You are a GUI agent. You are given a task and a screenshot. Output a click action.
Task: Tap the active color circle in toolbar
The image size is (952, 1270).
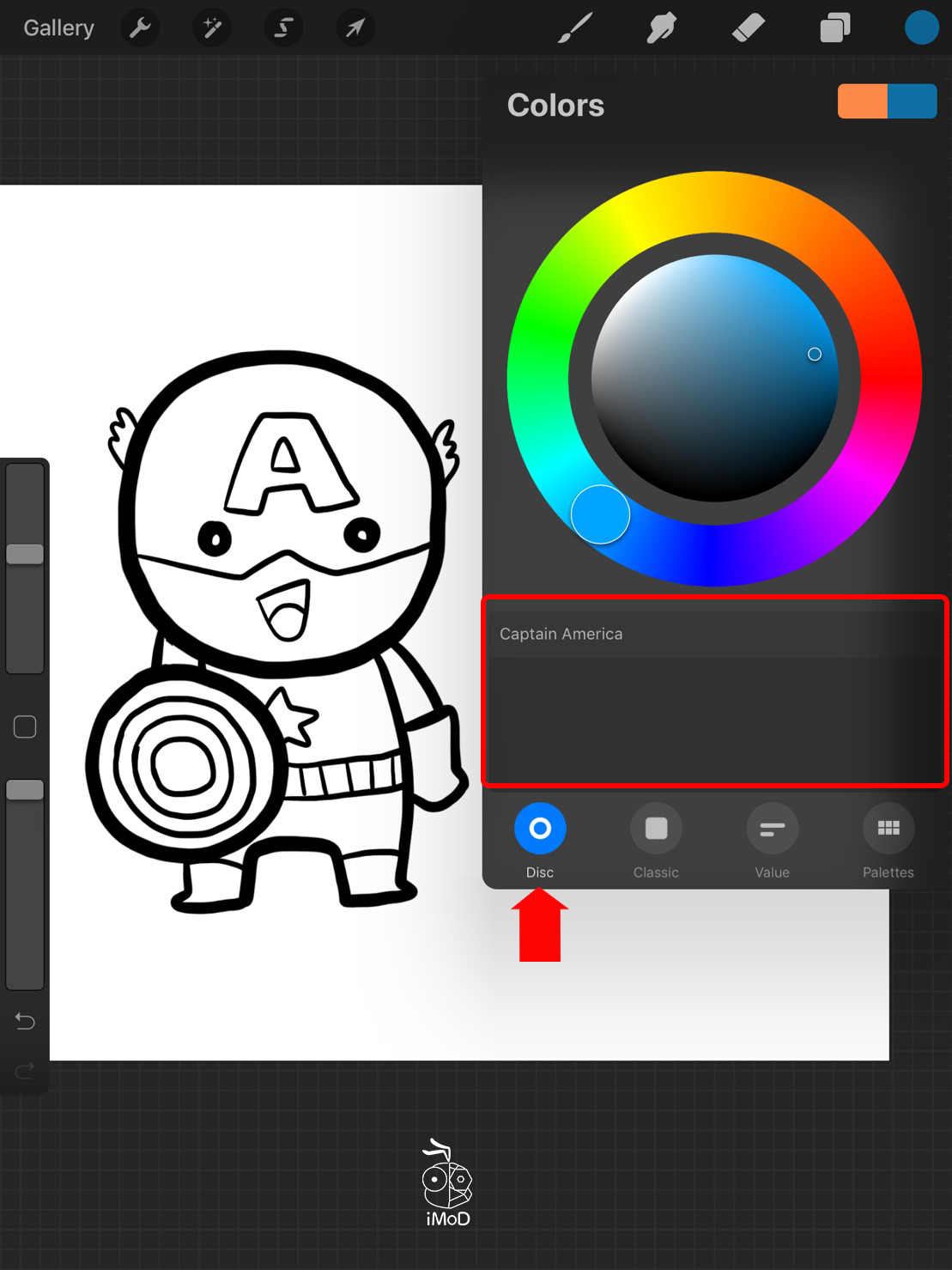921,27
